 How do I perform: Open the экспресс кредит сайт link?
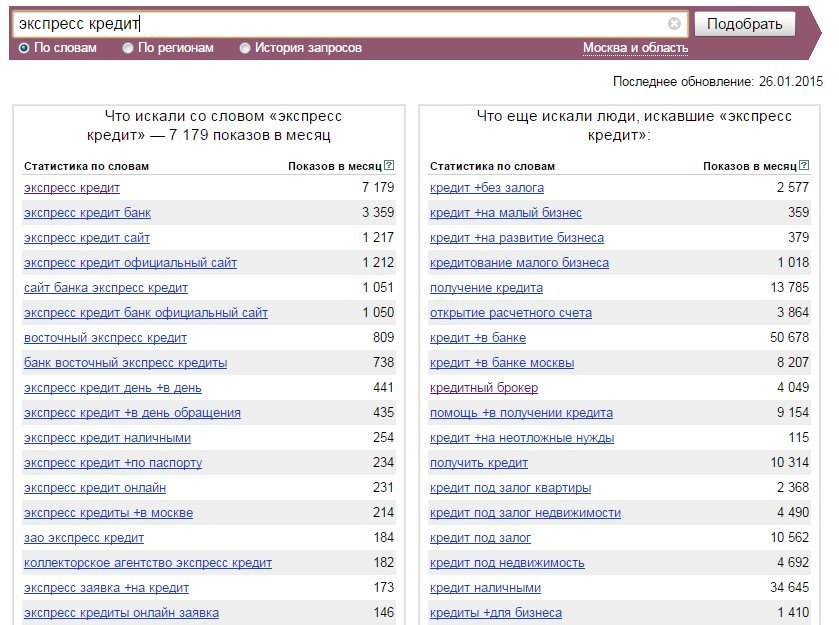[87, 238]
